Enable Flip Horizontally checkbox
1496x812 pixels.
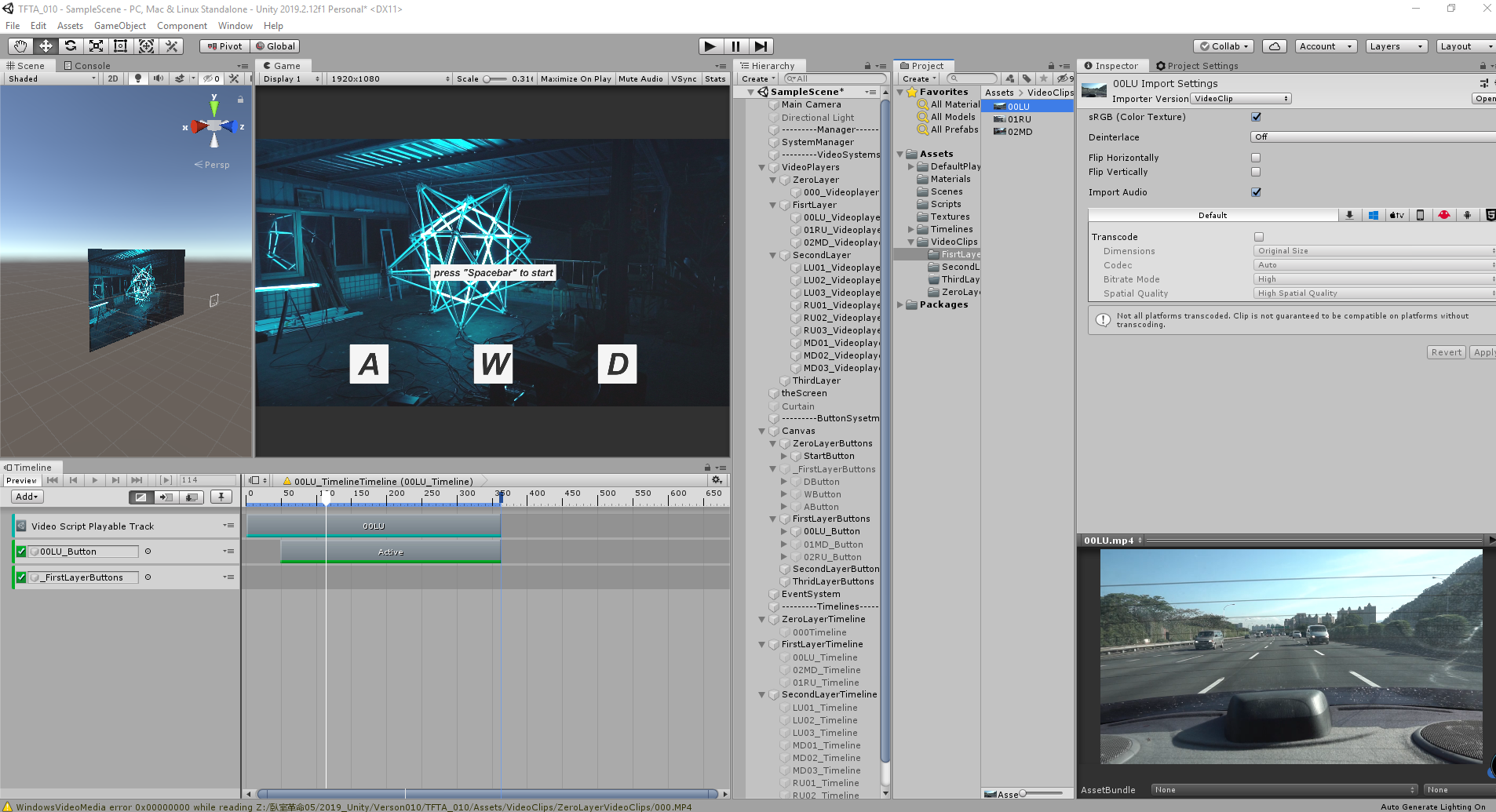(x=1256, y=158)
